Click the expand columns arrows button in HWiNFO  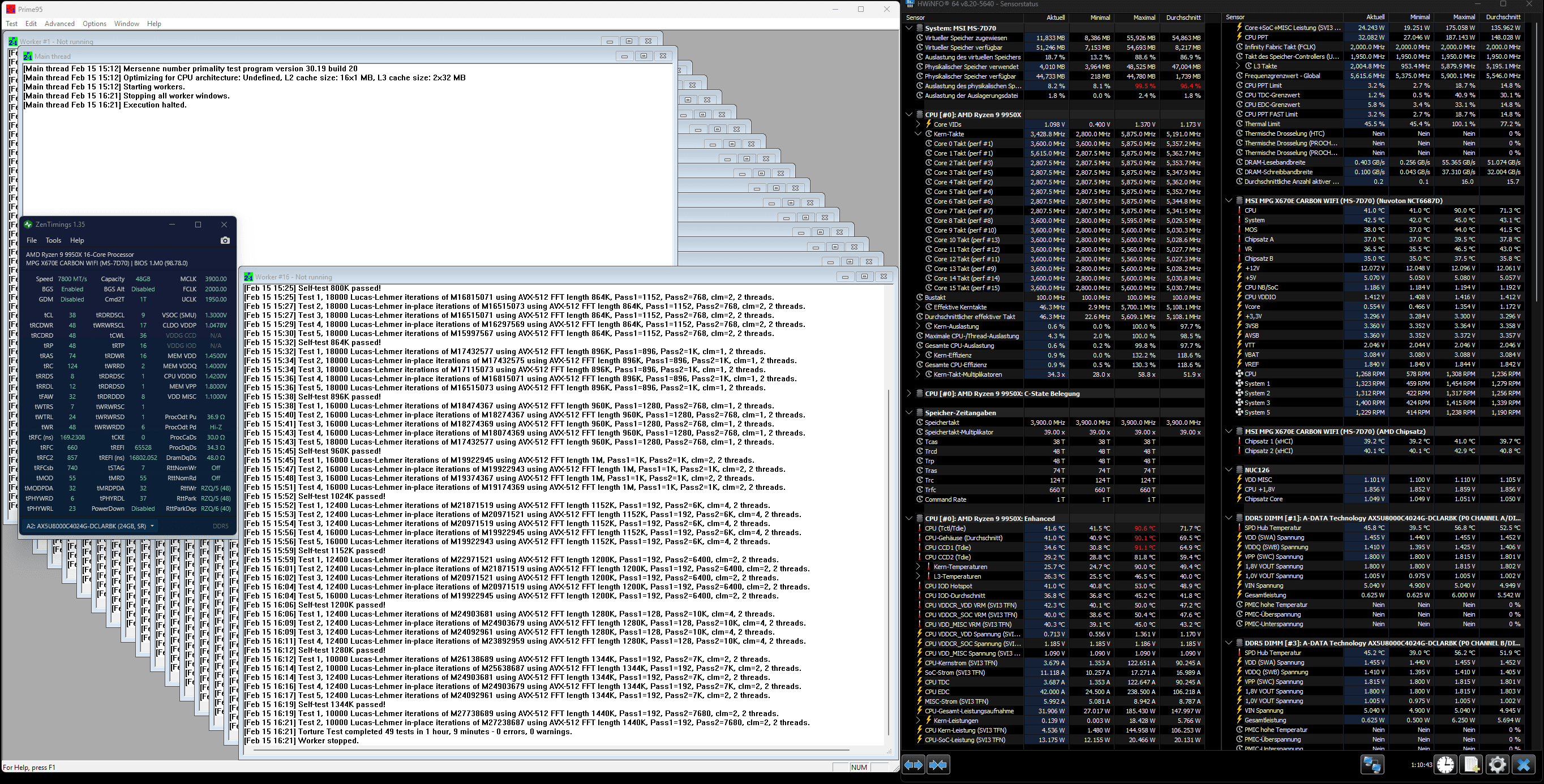[913, 765]
